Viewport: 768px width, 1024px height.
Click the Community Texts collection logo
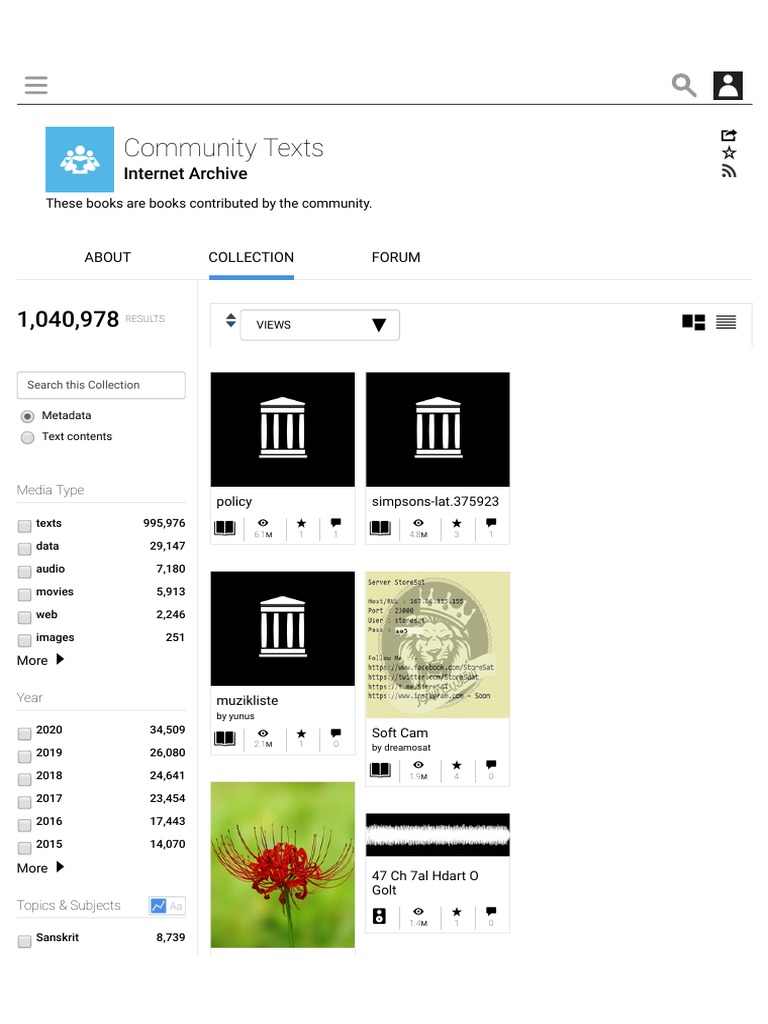(x=80, y=159)
